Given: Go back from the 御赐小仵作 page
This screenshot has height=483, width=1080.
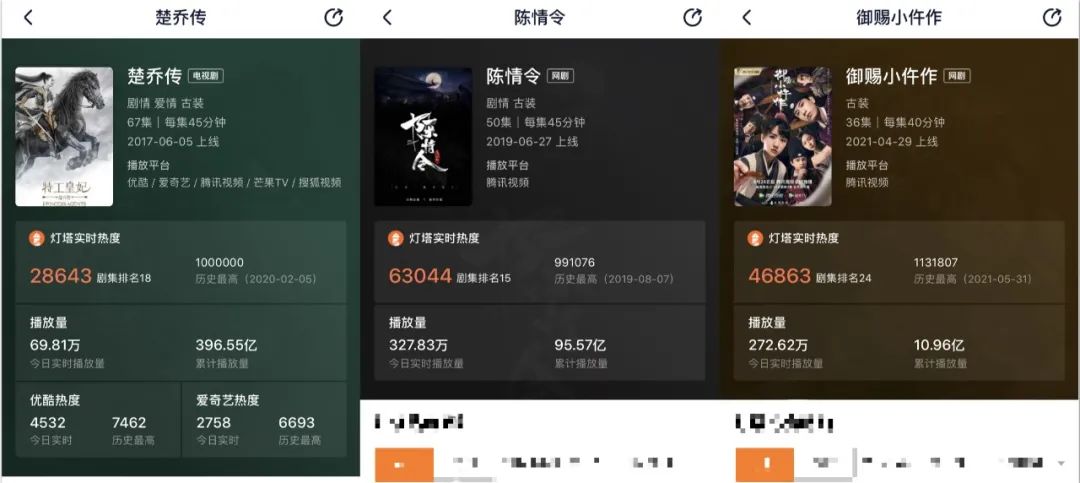Looking at the screenshot, I should point(746,18).
